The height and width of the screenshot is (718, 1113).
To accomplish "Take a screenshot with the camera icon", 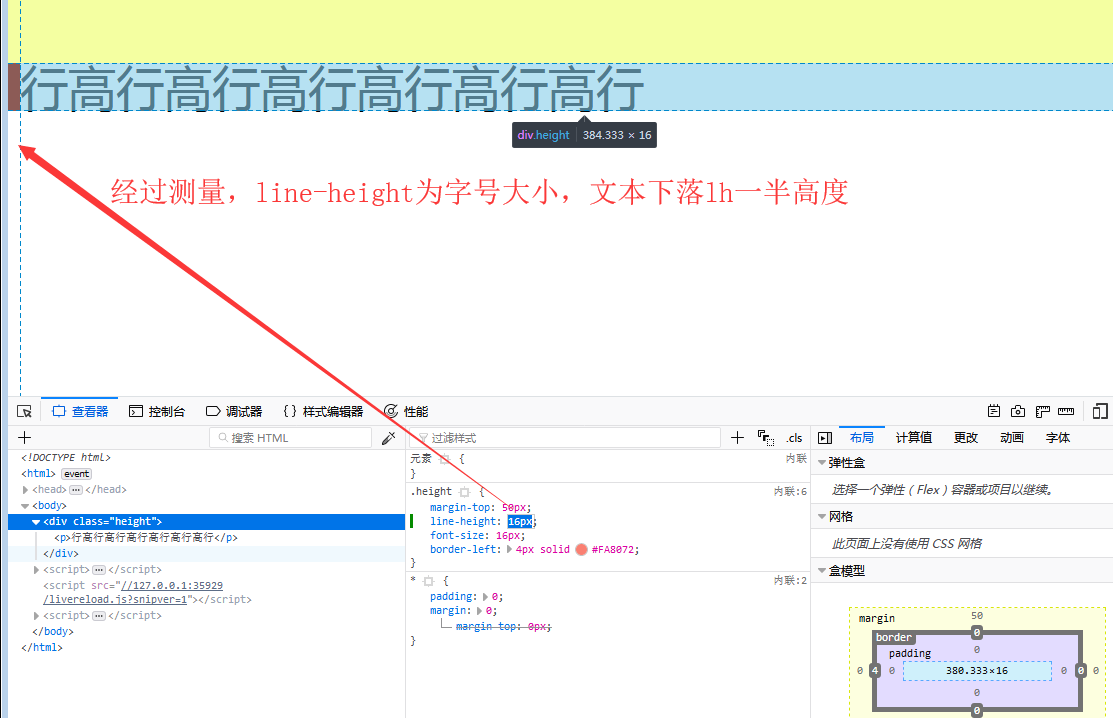I will coord(1017,411).
